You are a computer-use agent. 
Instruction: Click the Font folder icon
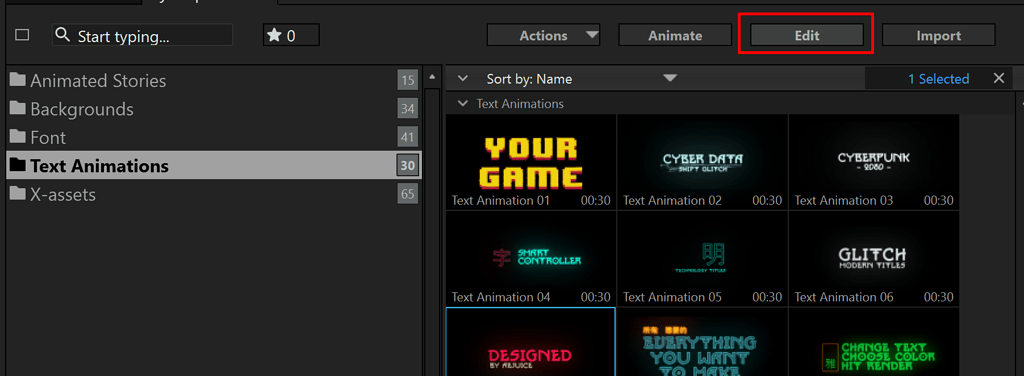tap(18, 137)
